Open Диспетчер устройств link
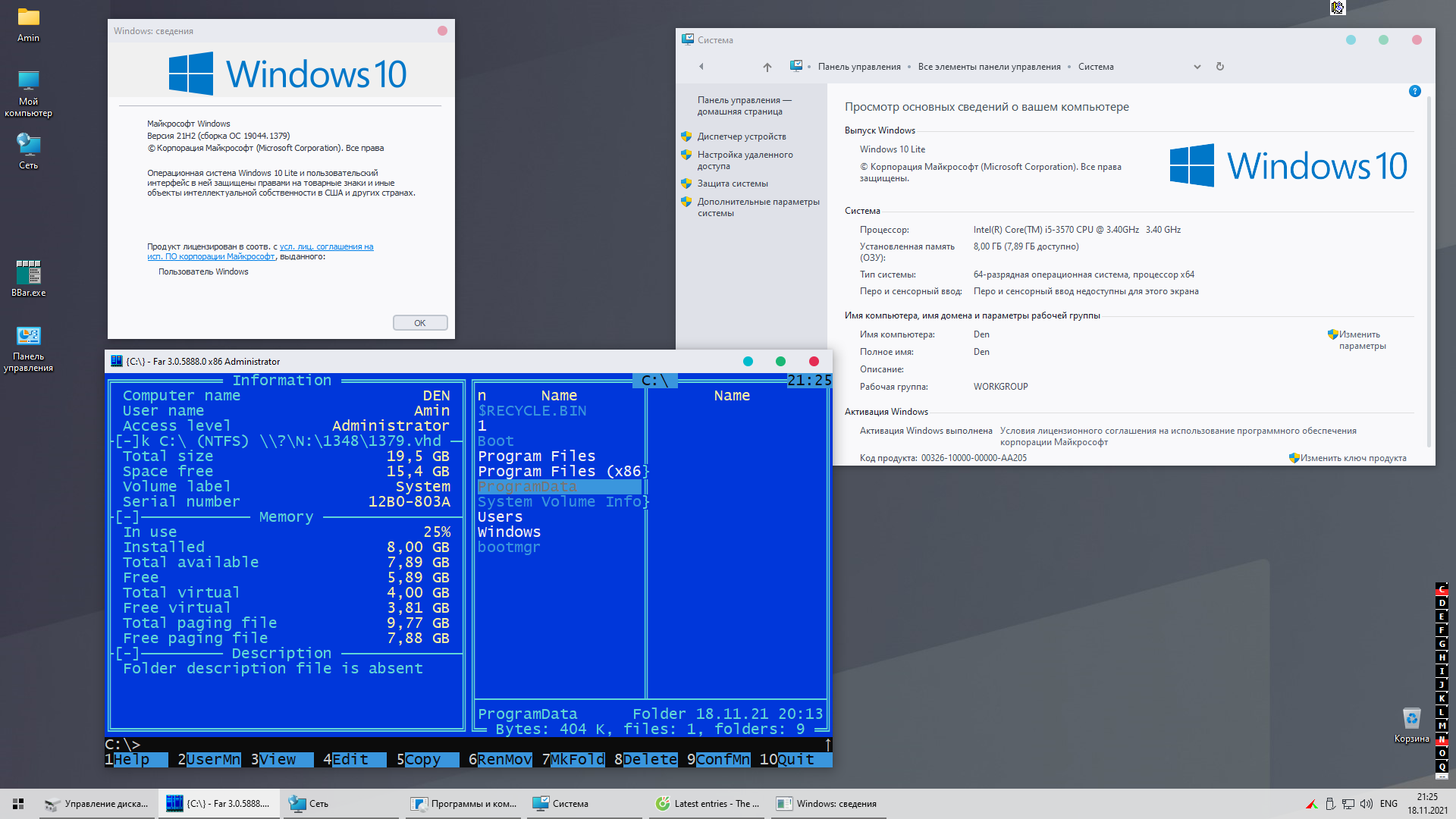The height and width of the screenshot is (819, 1456). pos(741,136)
